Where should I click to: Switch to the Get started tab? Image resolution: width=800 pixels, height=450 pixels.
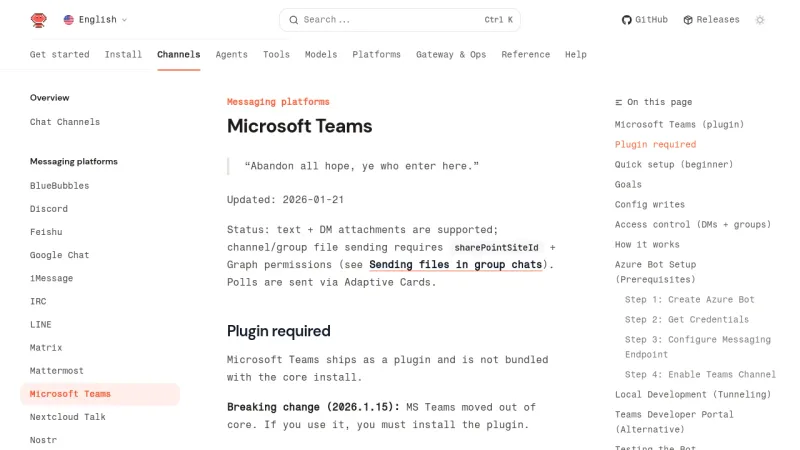pyautogui.click(x=60, y=55)
